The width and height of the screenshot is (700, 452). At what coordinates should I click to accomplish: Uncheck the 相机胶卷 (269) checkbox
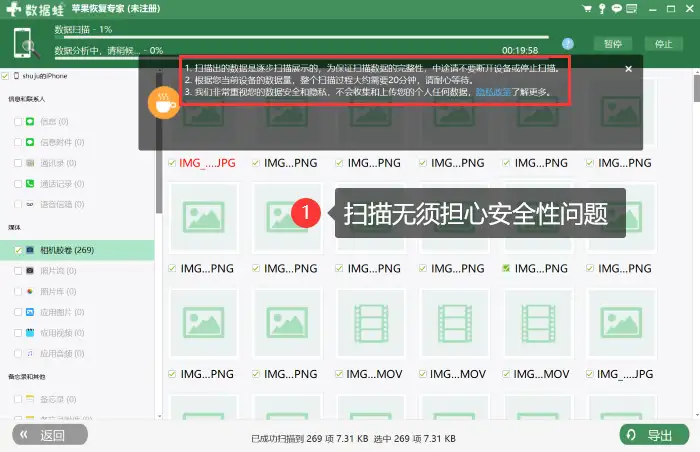click(18, 250)
